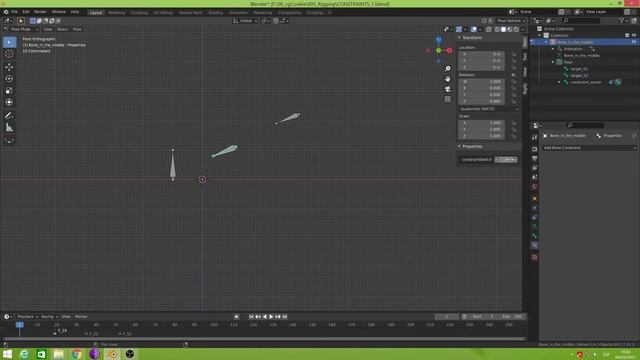Viewport: 640px width, 360px height.
Task: Toggle camera view gizmo icon
Action: 448,89
